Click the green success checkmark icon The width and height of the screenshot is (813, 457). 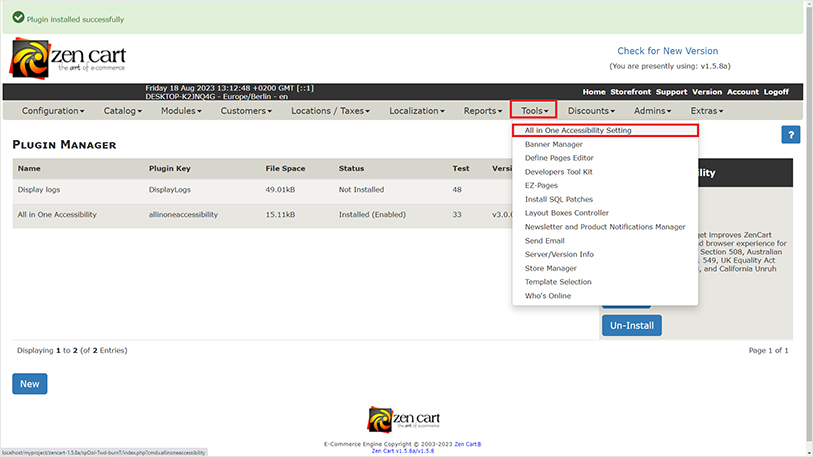tap(18, 17)
